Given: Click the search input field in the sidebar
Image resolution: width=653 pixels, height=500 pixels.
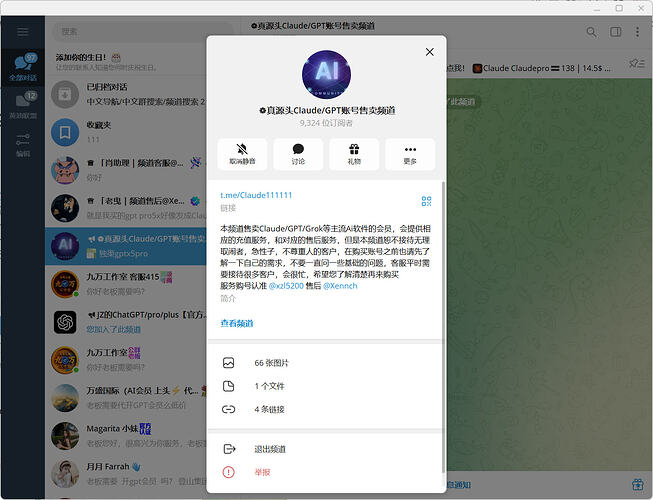Looking at the screenshot, I should point(143,32).
